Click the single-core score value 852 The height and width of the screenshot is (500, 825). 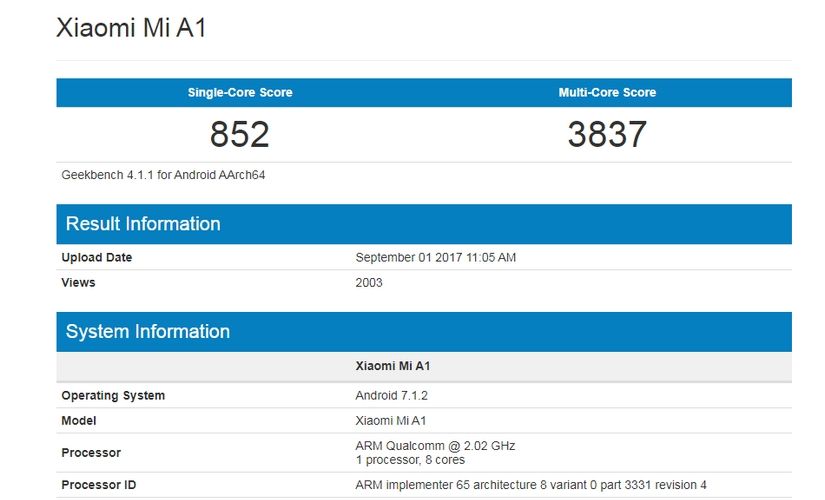coord(240,134)
